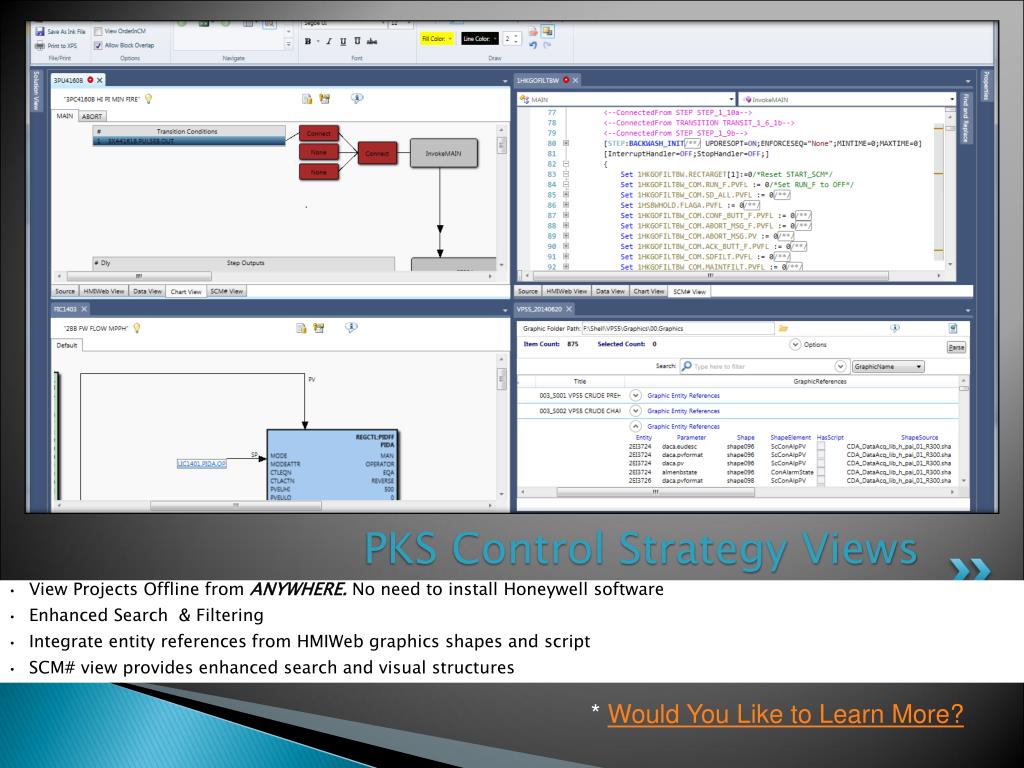Screen dimensions: 1024x768
Task: Switch to the ABORT tab in 3PU41608 panel
Action: (x=92, y=116)
